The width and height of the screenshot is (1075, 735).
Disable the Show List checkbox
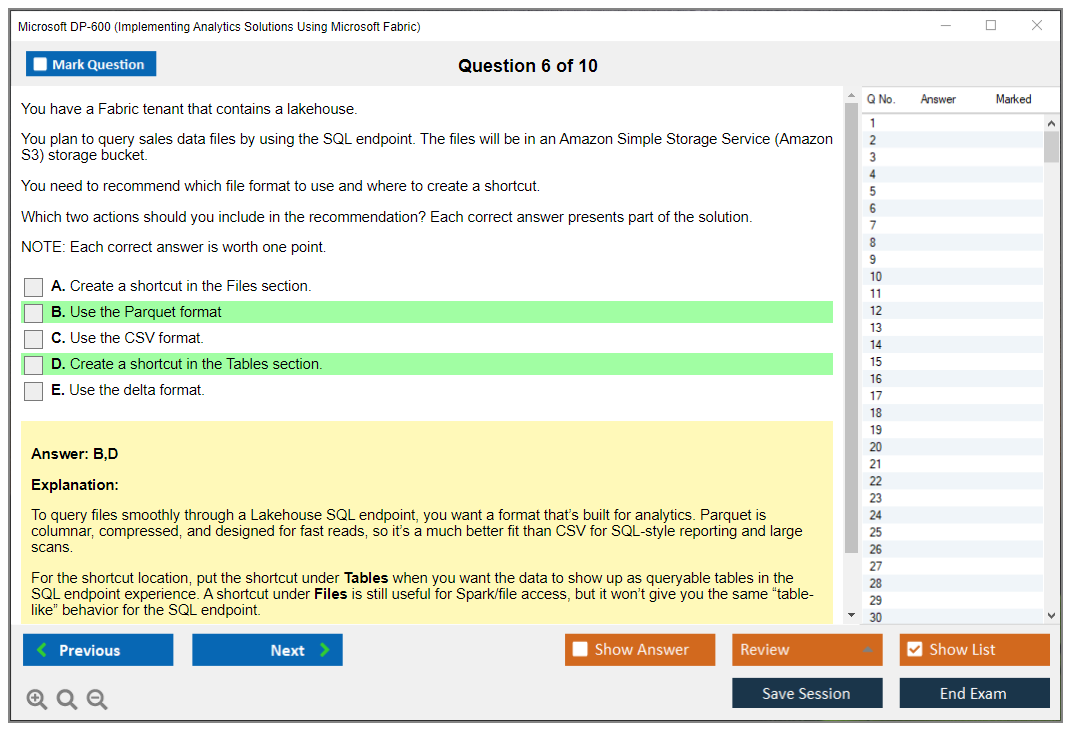click(915, 649)
